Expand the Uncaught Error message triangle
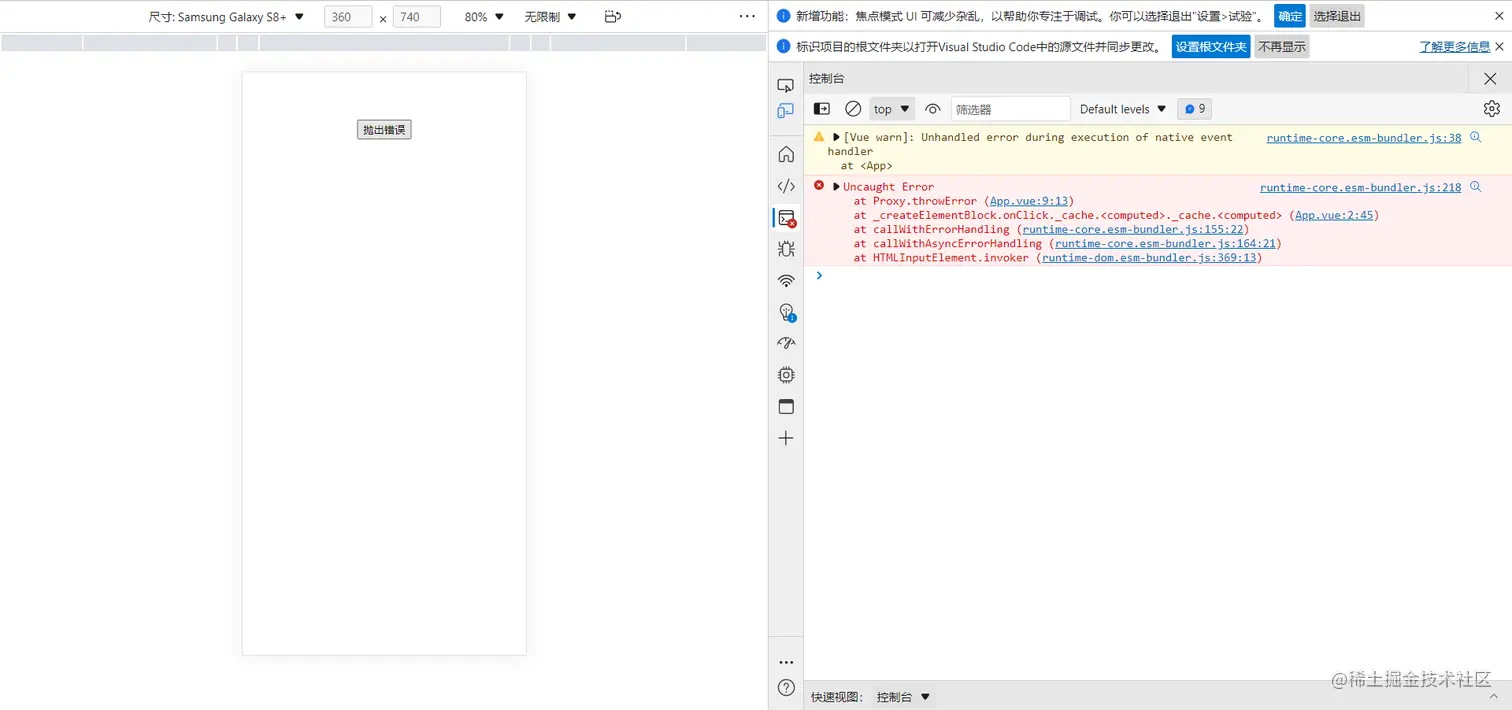 (x=837, y=187)
